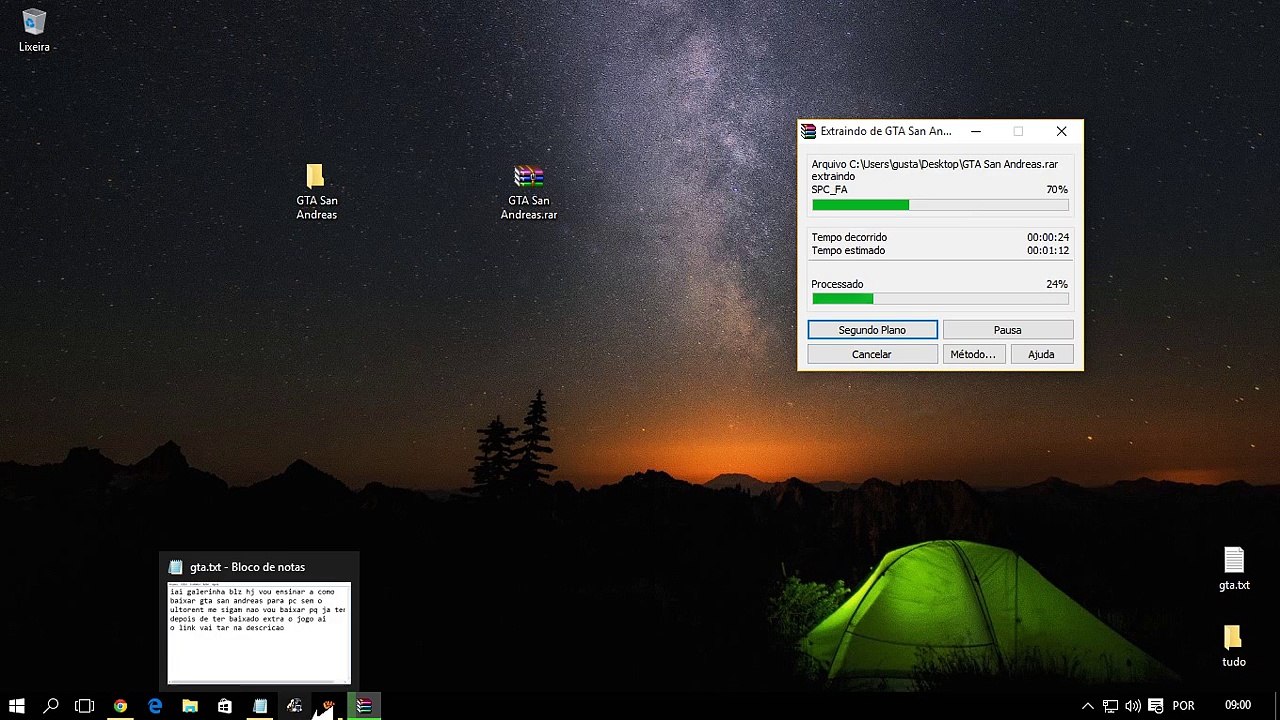
Task: Click the 24% processed value
Action: tap(1057, 284)
